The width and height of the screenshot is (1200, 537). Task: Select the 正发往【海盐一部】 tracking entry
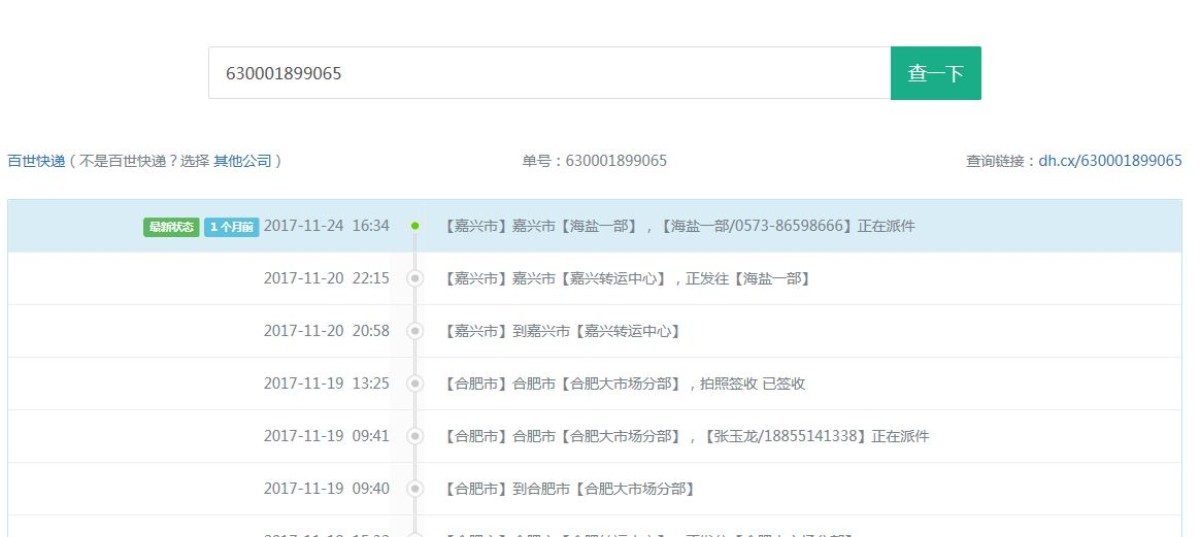[627, 279]
